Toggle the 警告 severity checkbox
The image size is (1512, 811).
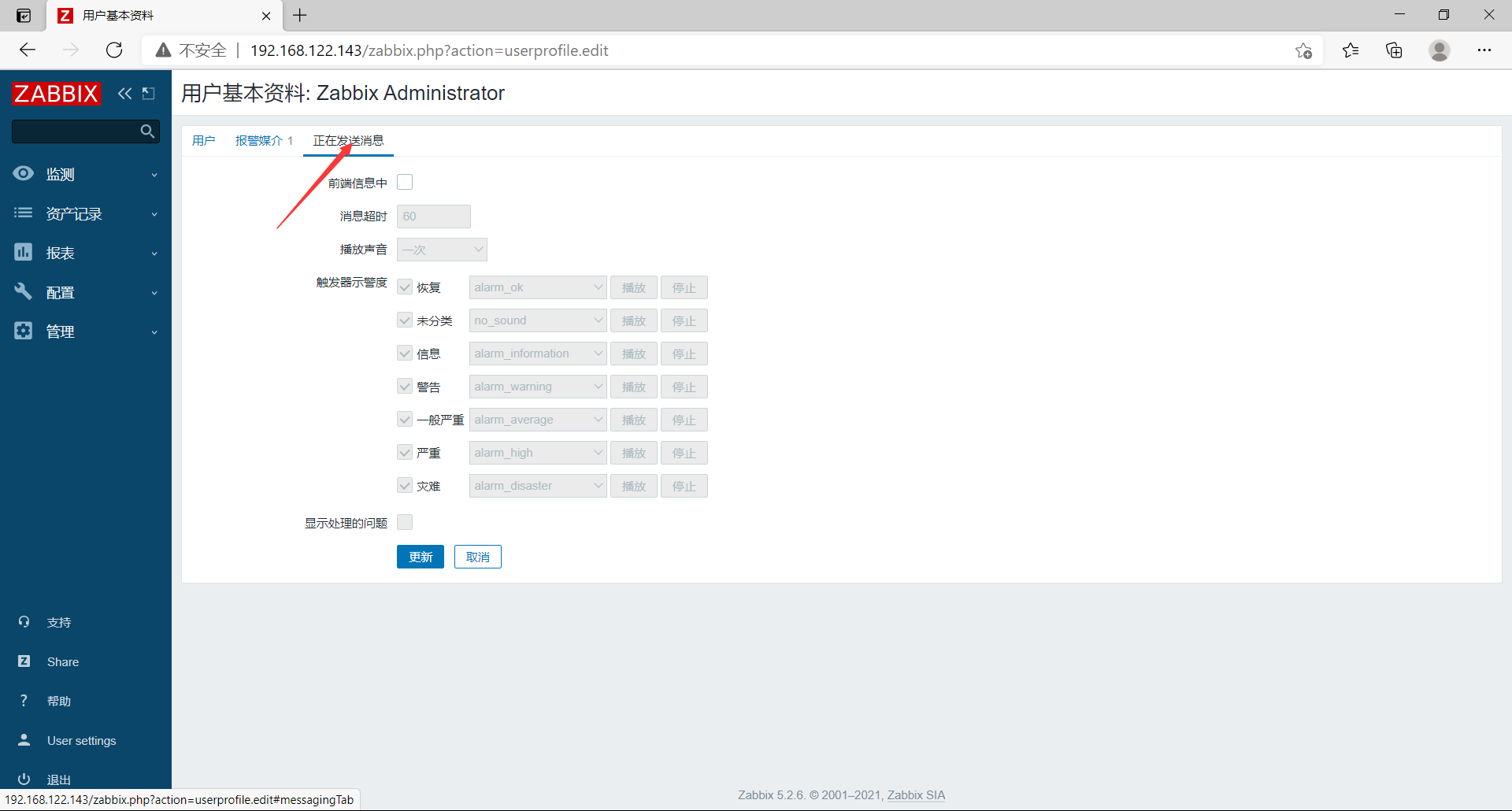click(405, 387)
